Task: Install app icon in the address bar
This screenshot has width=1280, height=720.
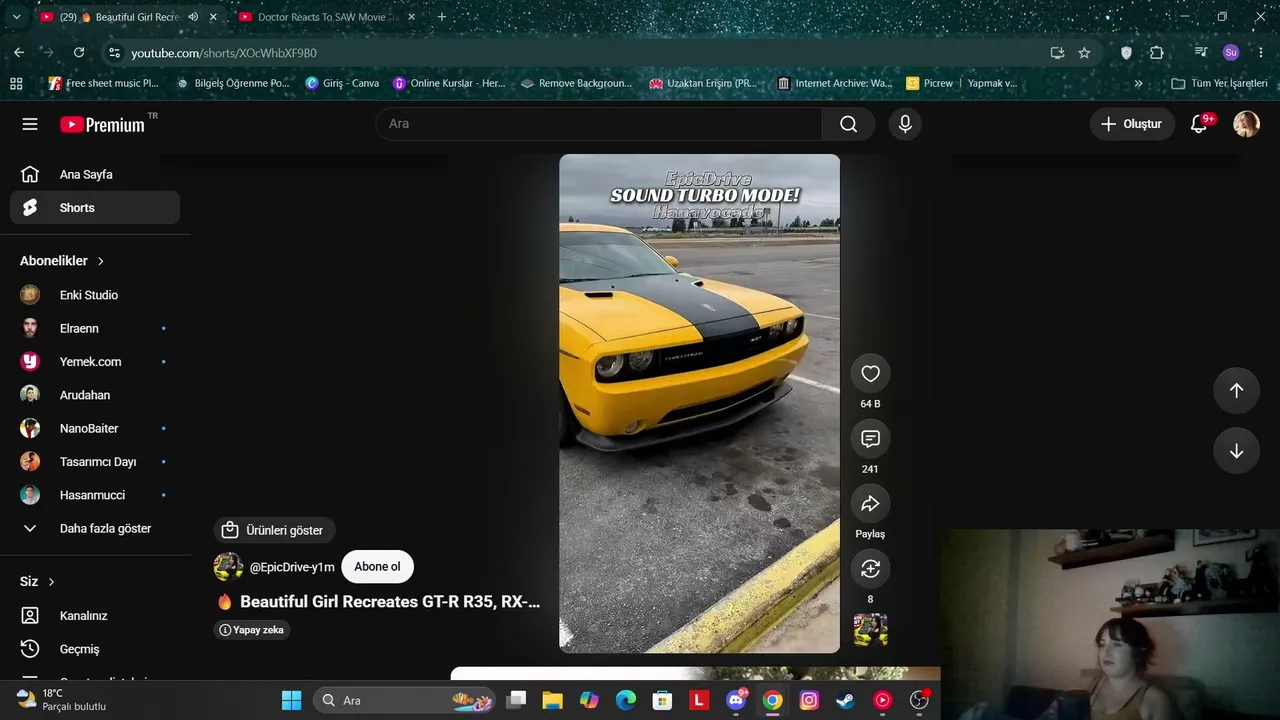Action: pyautogui.click(x=1057, y=53)
